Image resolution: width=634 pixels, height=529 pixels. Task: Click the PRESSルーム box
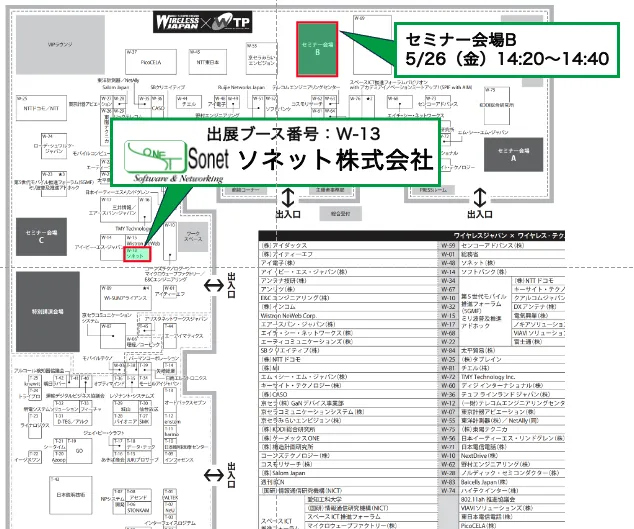click(433, 190)
